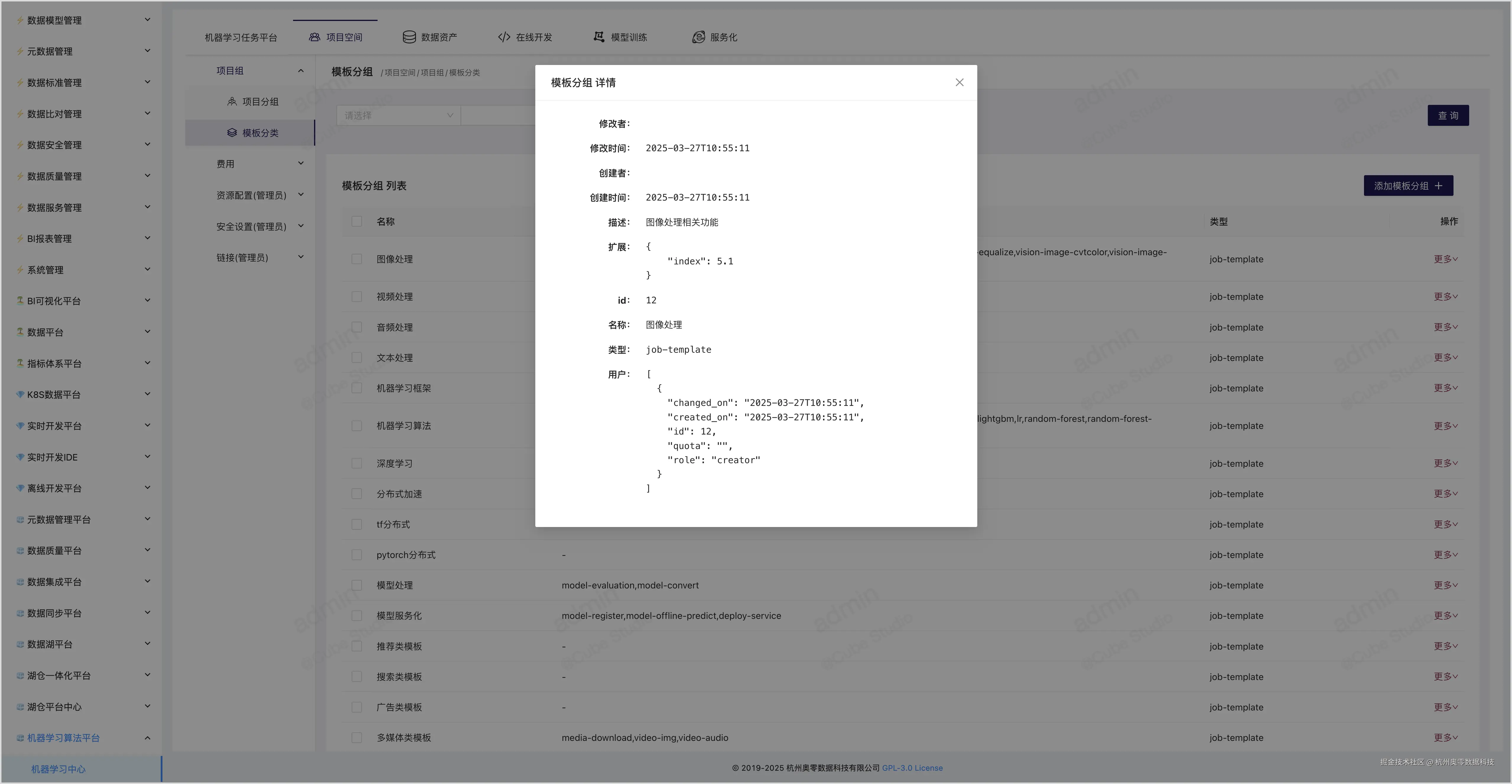This screenshot has width=1512, height=784.
Task: Click the 服务化 icon in top navigation
Action: [698, 37]
